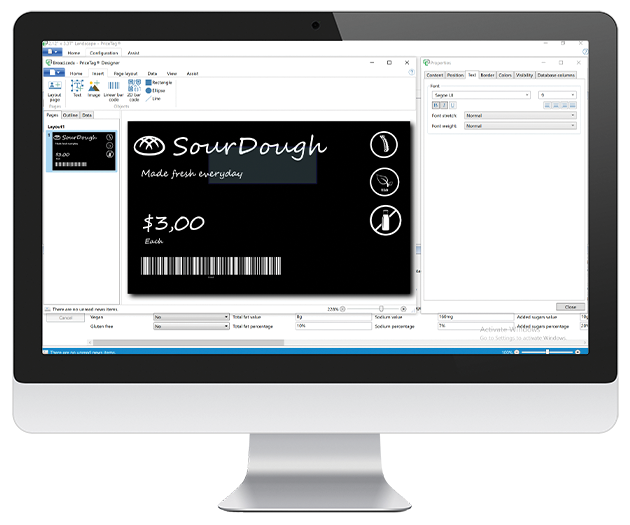Adjust the designer zoom slider
630x525 pixels.
coord(380,309)
